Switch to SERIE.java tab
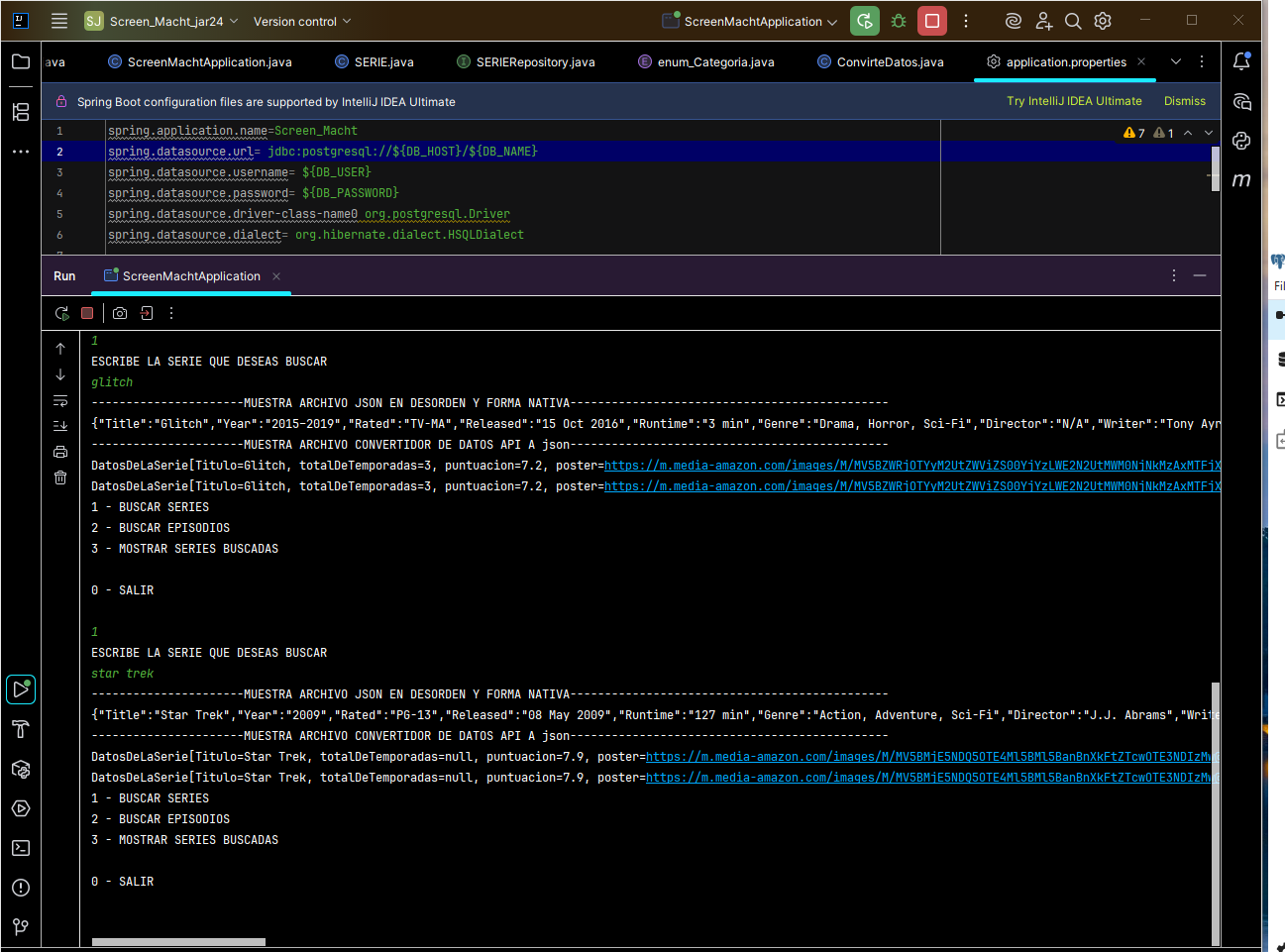This screenshot has width=1285, height=952. click(374, 61)
